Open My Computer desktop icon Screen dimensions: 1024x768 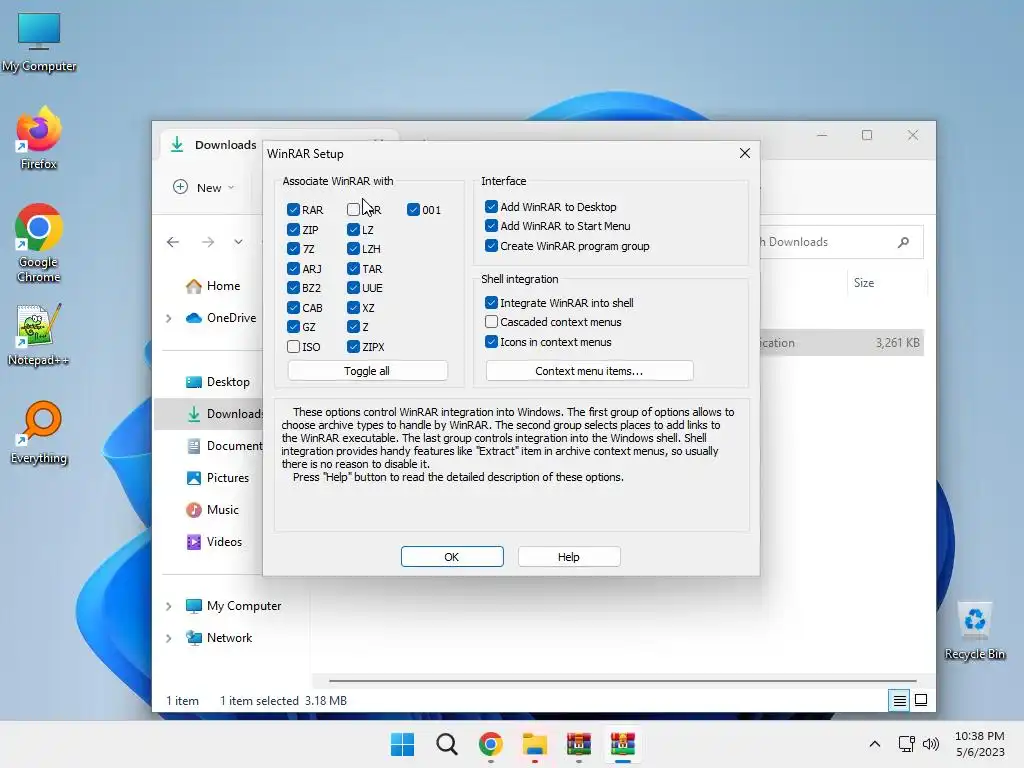coord(39,42)
